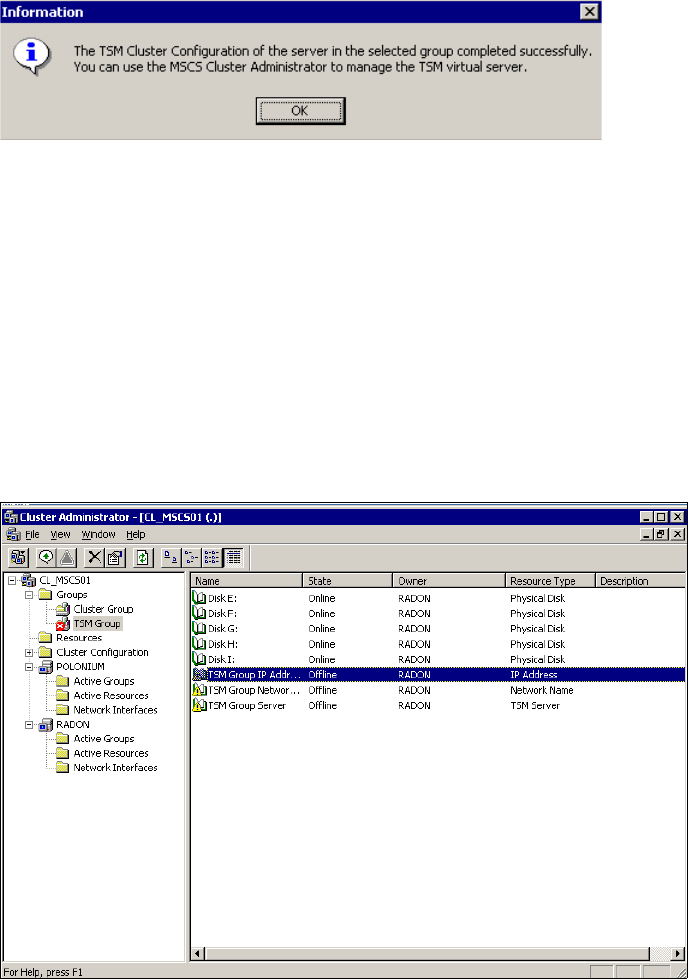Image resolution: width=688 pixels, height=979 pixels.
Task: Click the TSM Group failed-state icon in tree
Action: [62, 624]
